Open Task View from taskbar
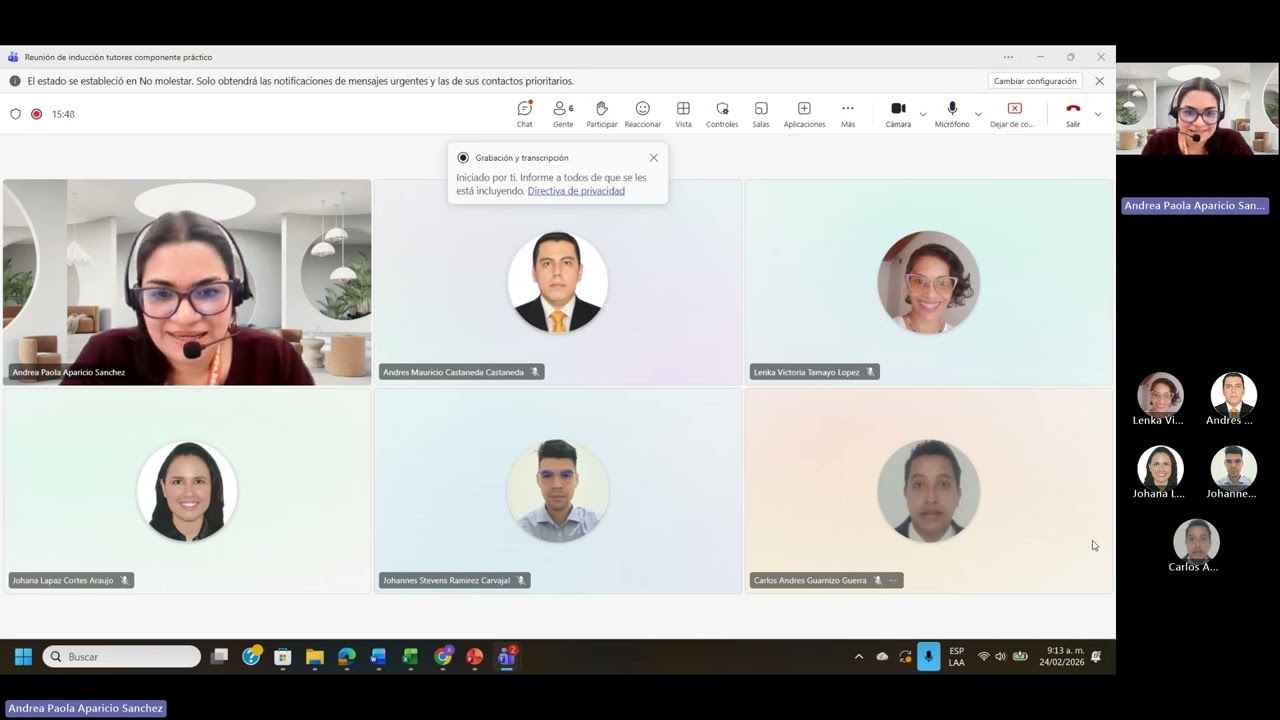Viewport: 1280px width, 720px height. click(220, 657)
